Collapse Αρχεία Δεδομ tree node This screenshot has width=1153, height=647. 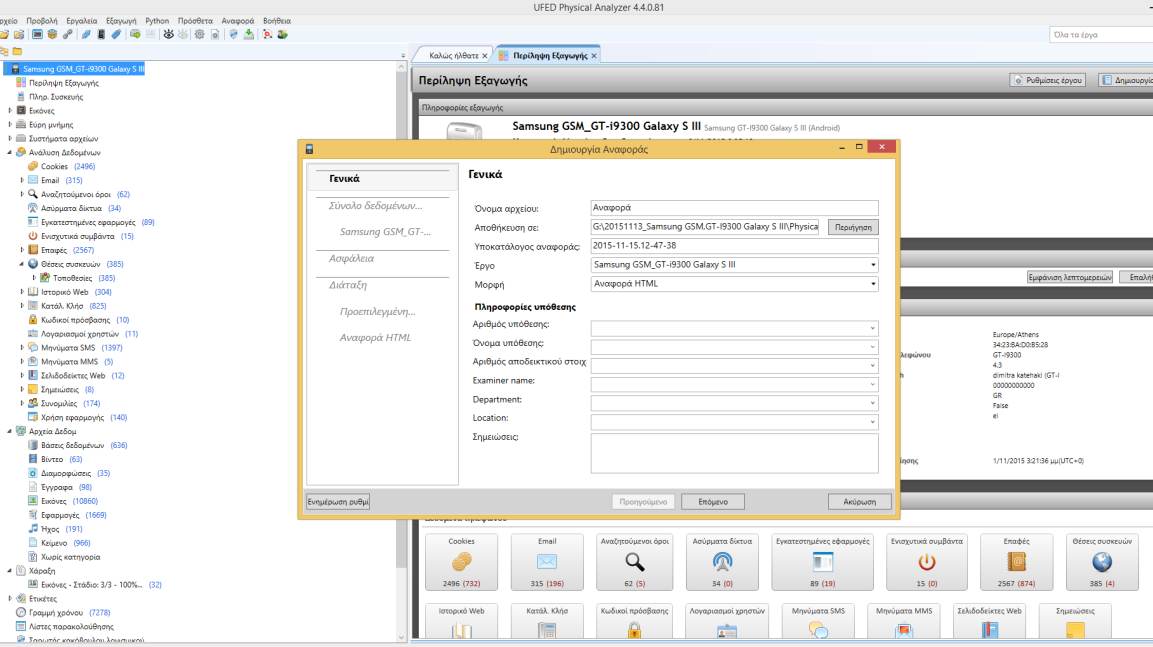pyautogui.click(x=10, y=432)
